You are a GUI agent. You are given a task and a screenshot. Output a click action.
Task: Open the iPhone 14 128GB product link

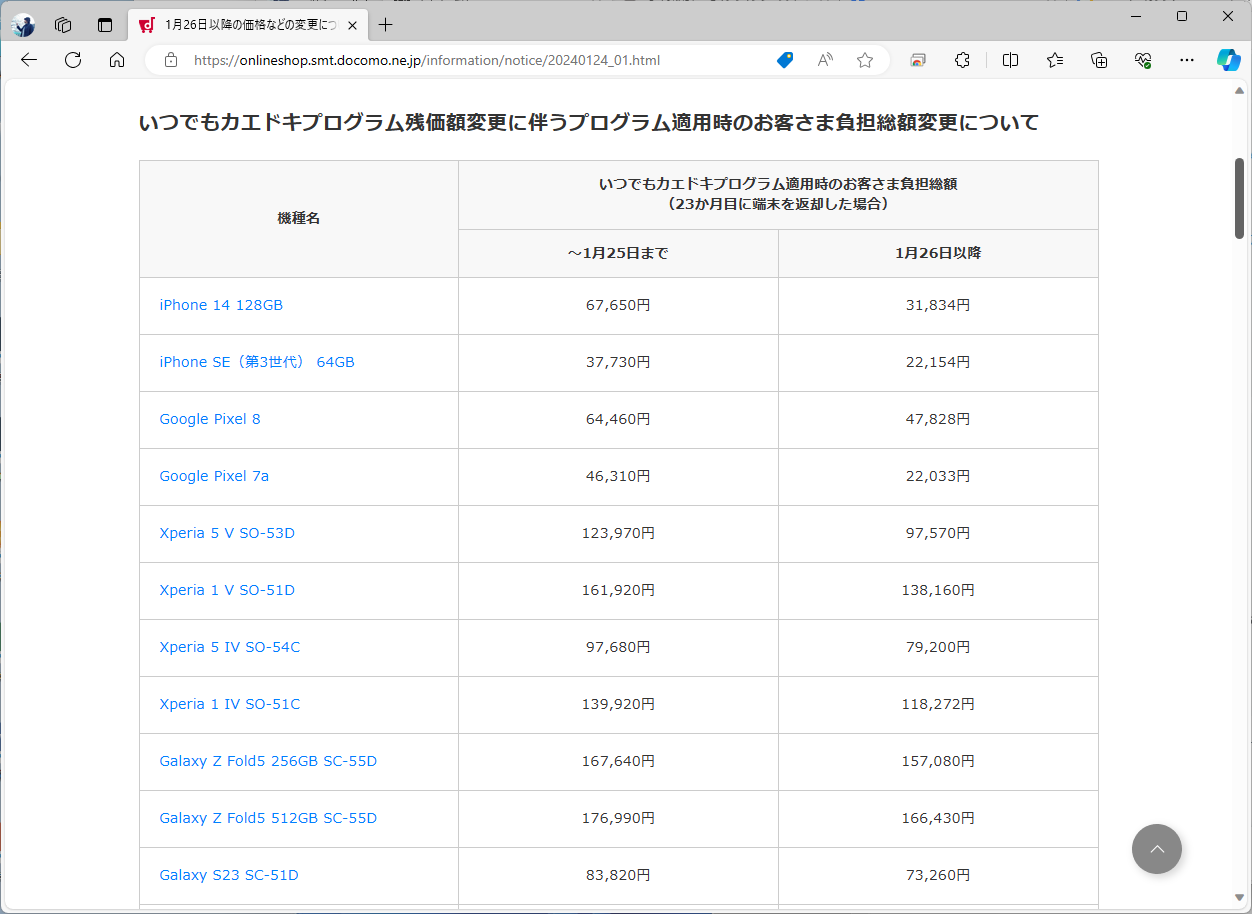pyautogui.click(x=220, y=305)
